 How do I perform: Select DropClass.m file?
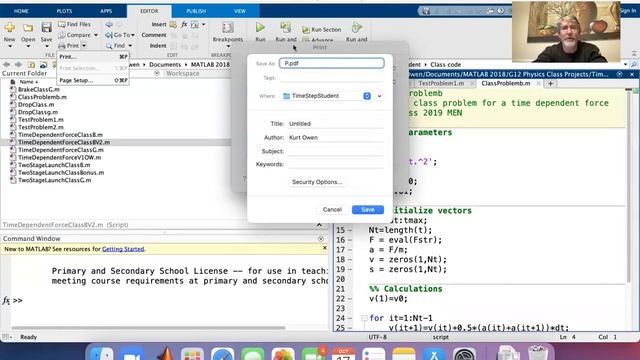coord(36,104)
